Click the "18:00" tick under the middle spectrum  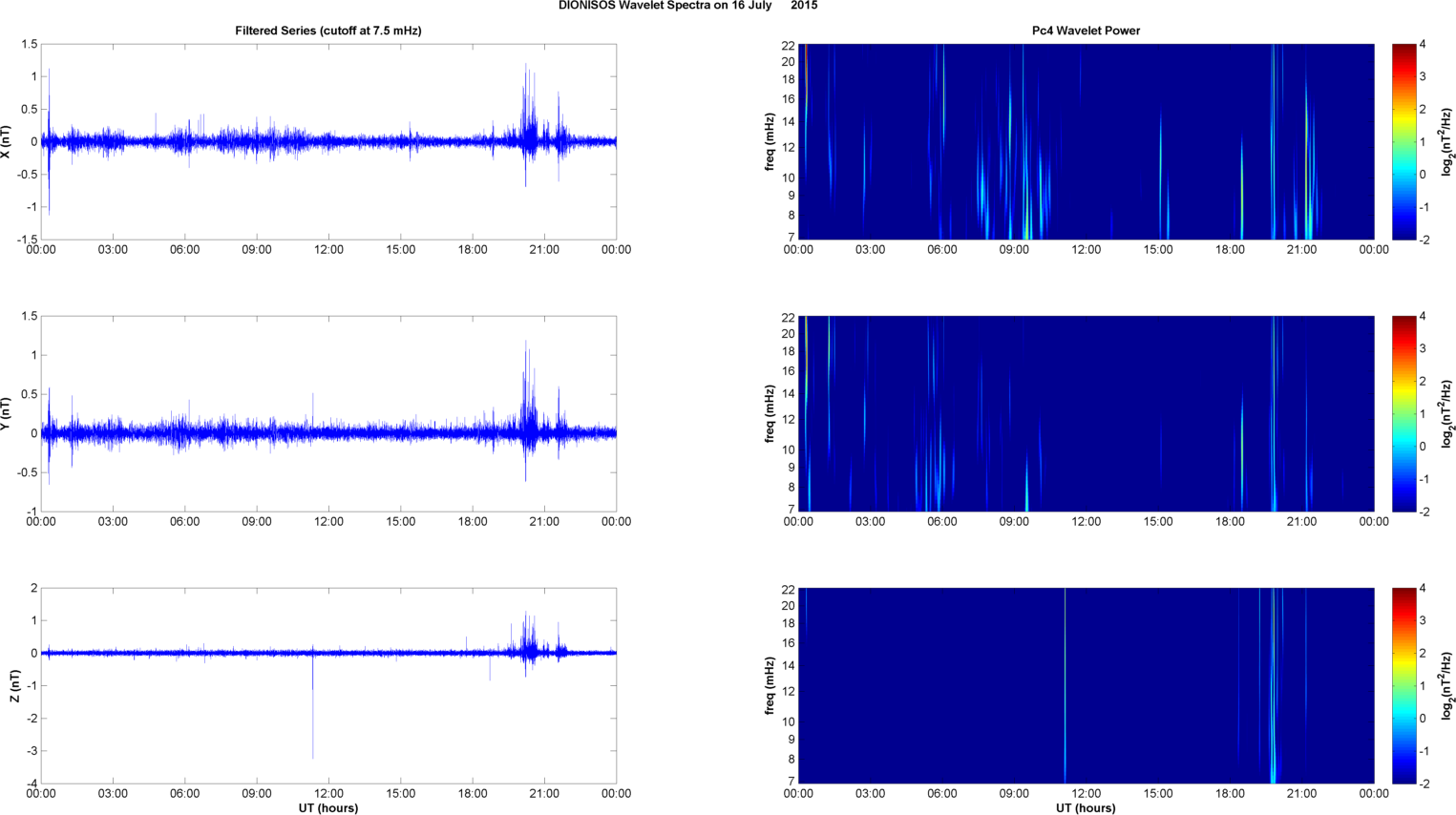1230,522
